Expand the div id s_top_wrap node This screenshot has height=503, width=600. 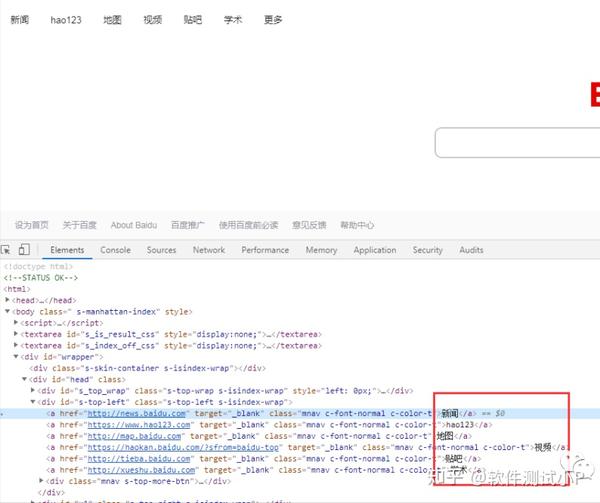pyautogui.click(x=33, y=390)
